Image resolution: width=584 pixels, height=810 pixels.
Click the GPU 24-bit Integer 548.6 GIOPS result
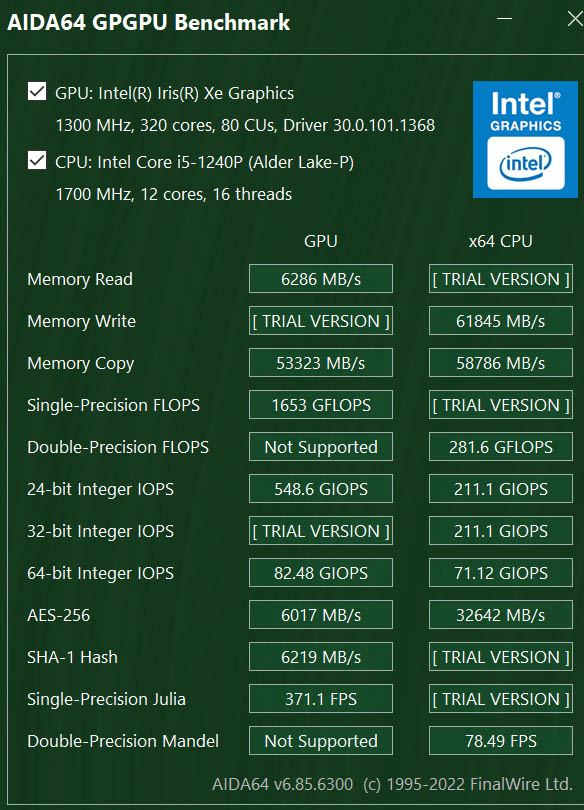click(321, 489)
